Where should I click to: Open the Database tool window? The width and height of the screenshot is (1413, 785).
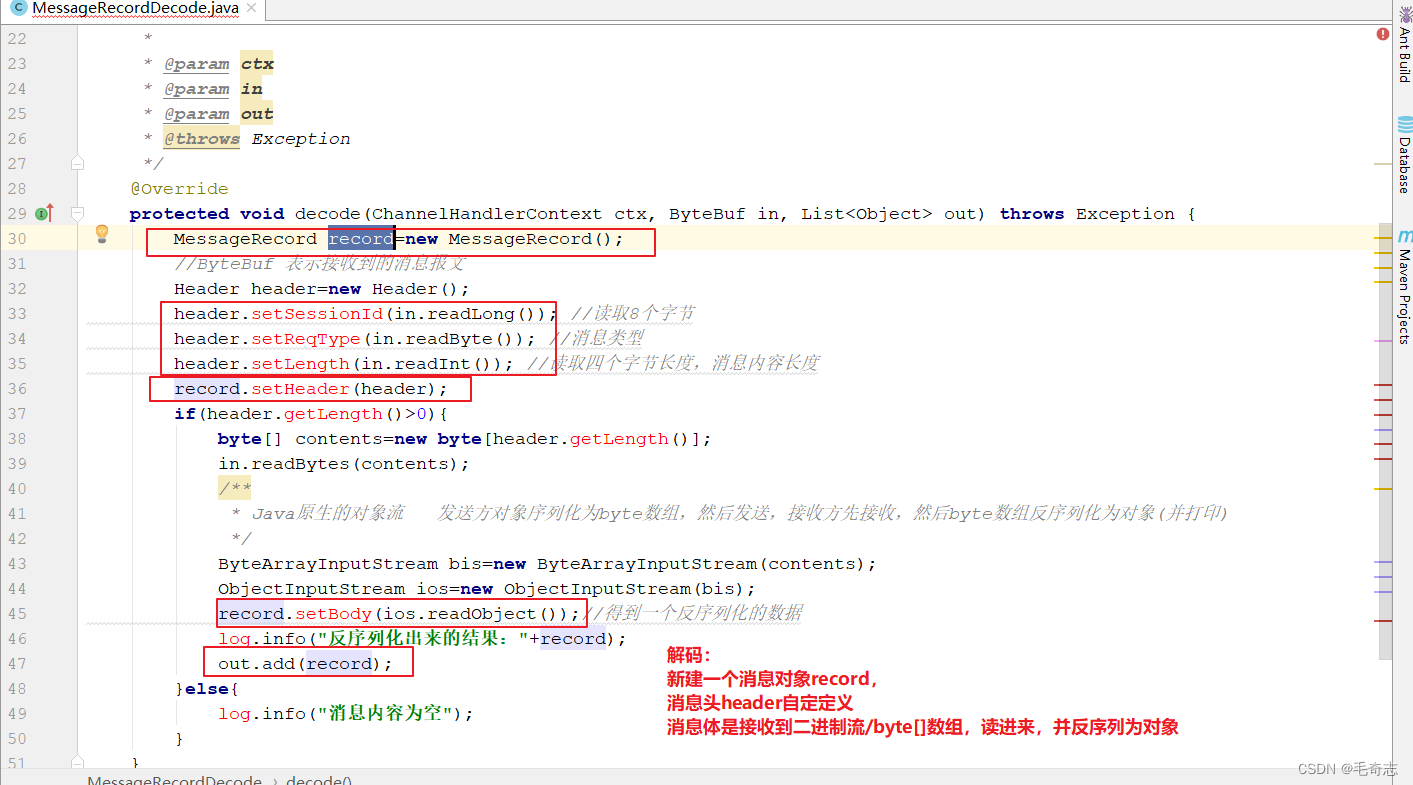[x=1404, y=155]
